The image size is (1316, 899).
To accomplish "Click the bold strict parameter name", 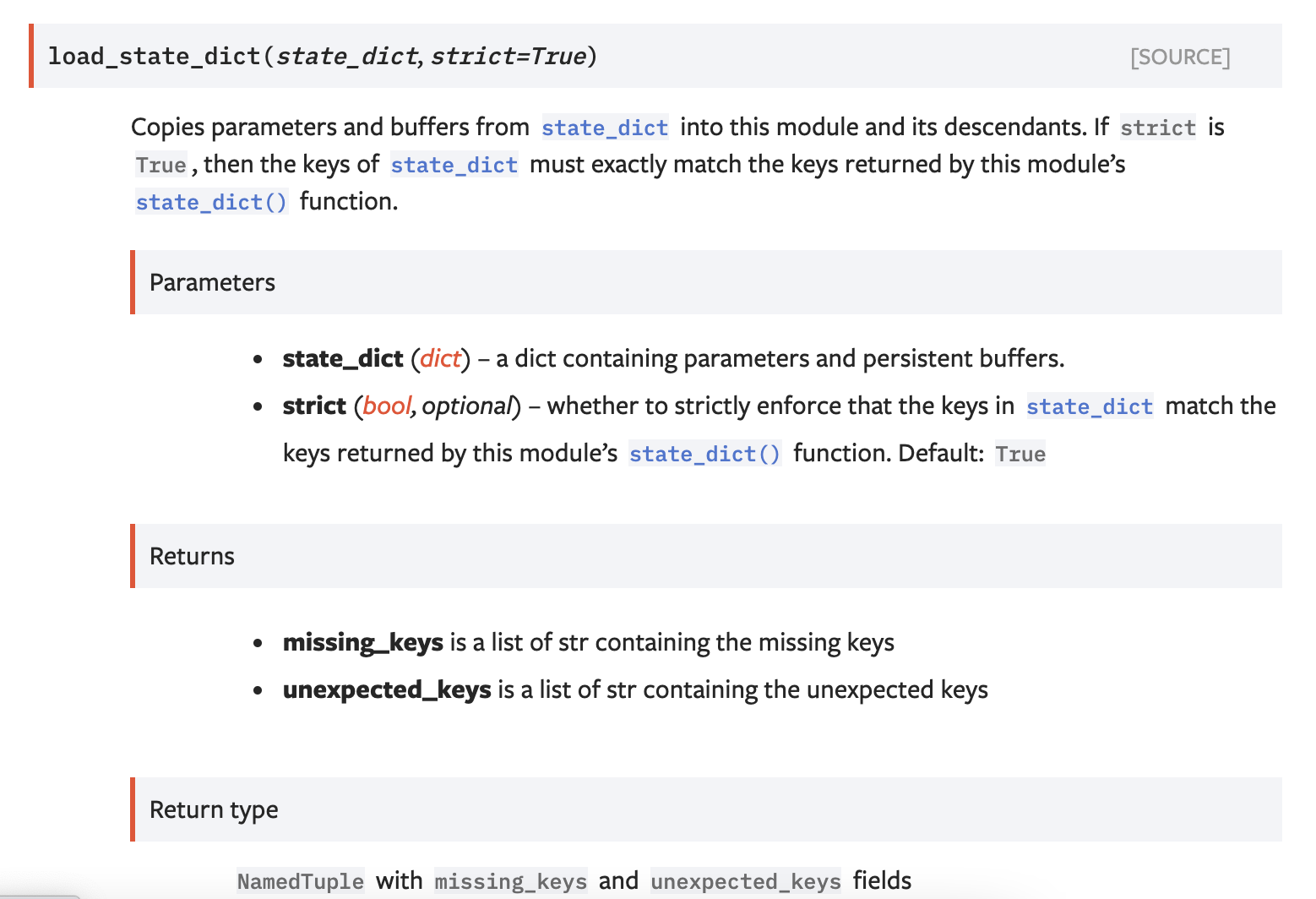I will tap(314, 406).
